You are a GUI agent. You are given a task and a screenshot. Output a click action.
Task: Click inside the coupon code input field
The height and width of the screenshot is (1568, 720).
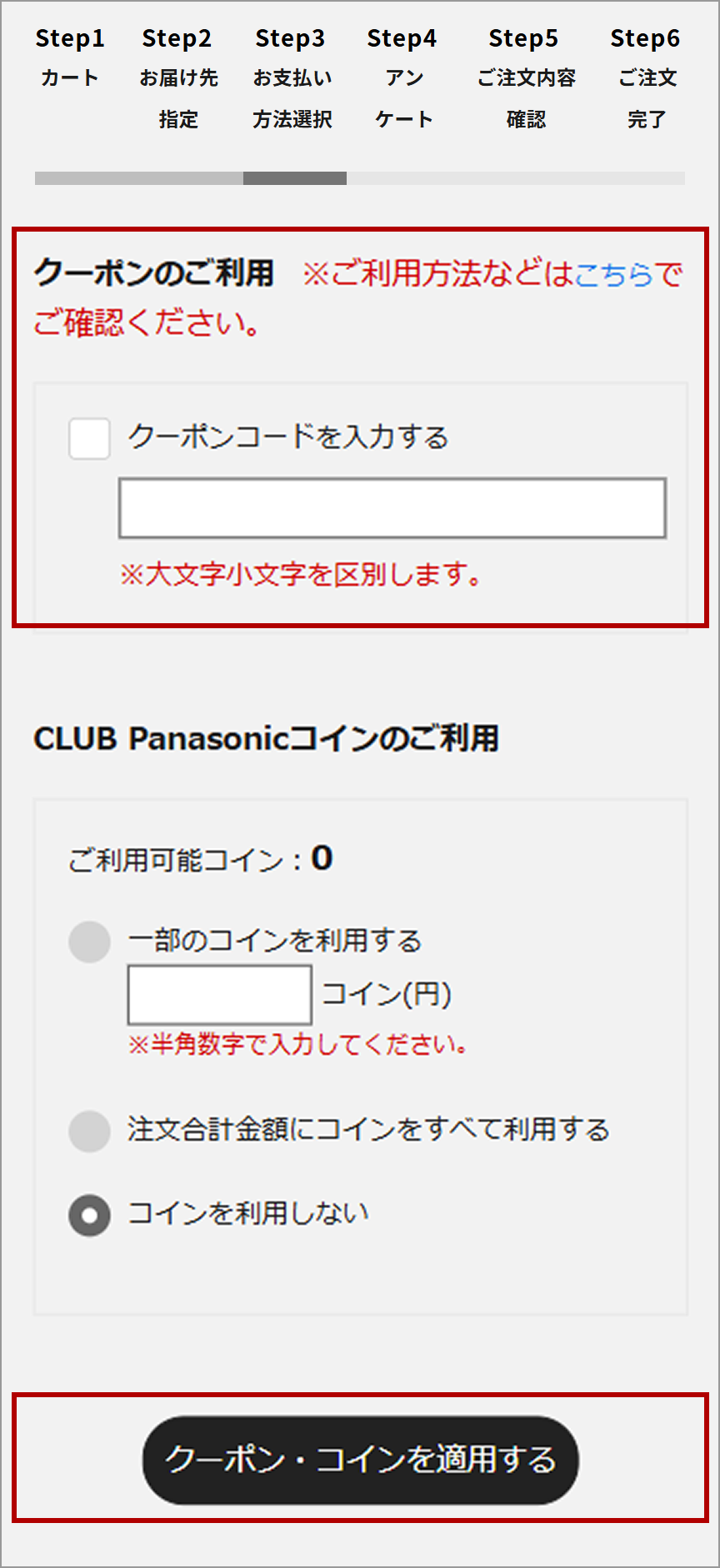click(392, 507)
